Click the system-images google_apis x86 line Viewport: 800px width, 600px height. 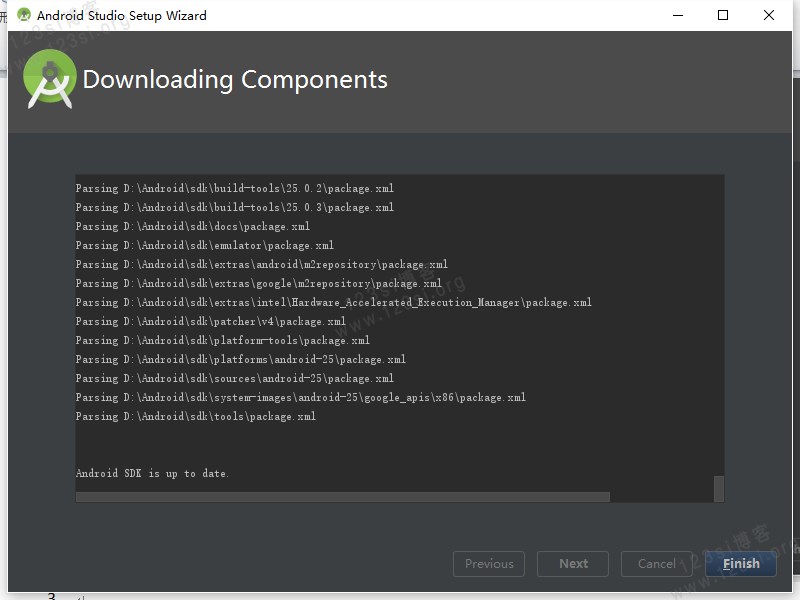(x=301, y=397)
